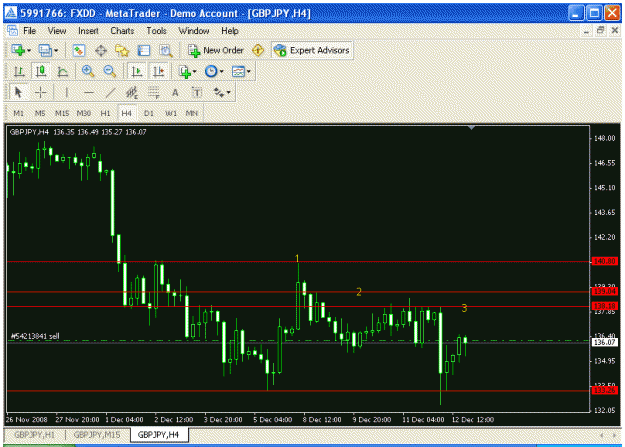Viewport: 625px width, 447px height.
Task: Click the Arrows objects icon
Action: pyautogui.click(x=218, y=93)
